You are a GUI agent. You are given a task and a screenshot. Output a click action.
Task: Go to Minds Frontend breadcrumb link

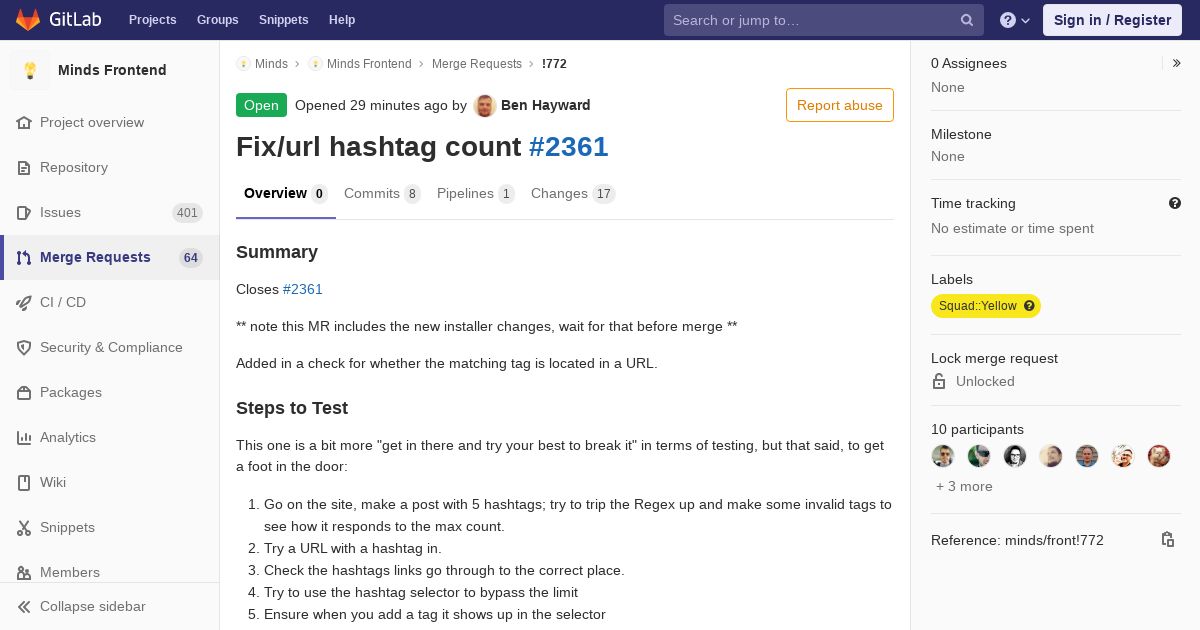coord(369,63)
